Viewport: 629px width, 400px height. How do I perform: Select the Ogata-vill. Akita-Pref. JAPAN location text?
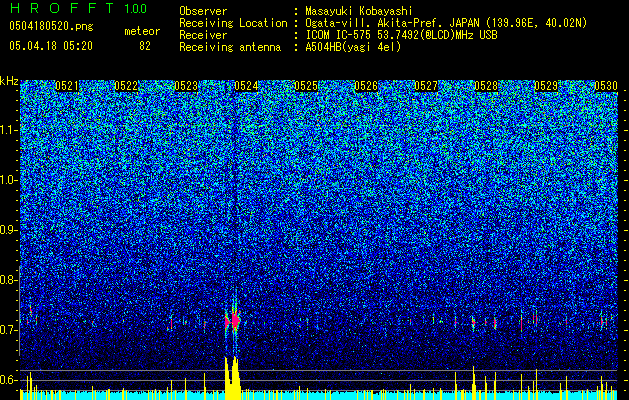coord(446,23)
